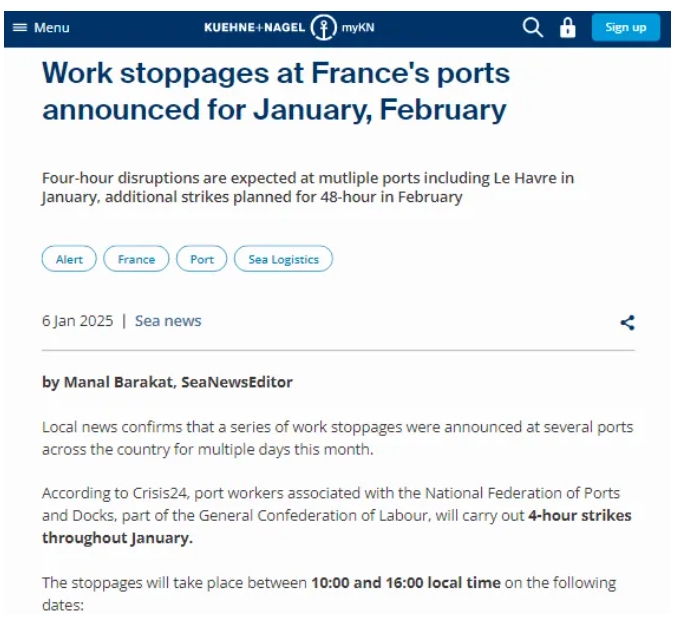
Task: Click the KUEHNE+NAGEL wordmark
Action: (x=254, y=28)
